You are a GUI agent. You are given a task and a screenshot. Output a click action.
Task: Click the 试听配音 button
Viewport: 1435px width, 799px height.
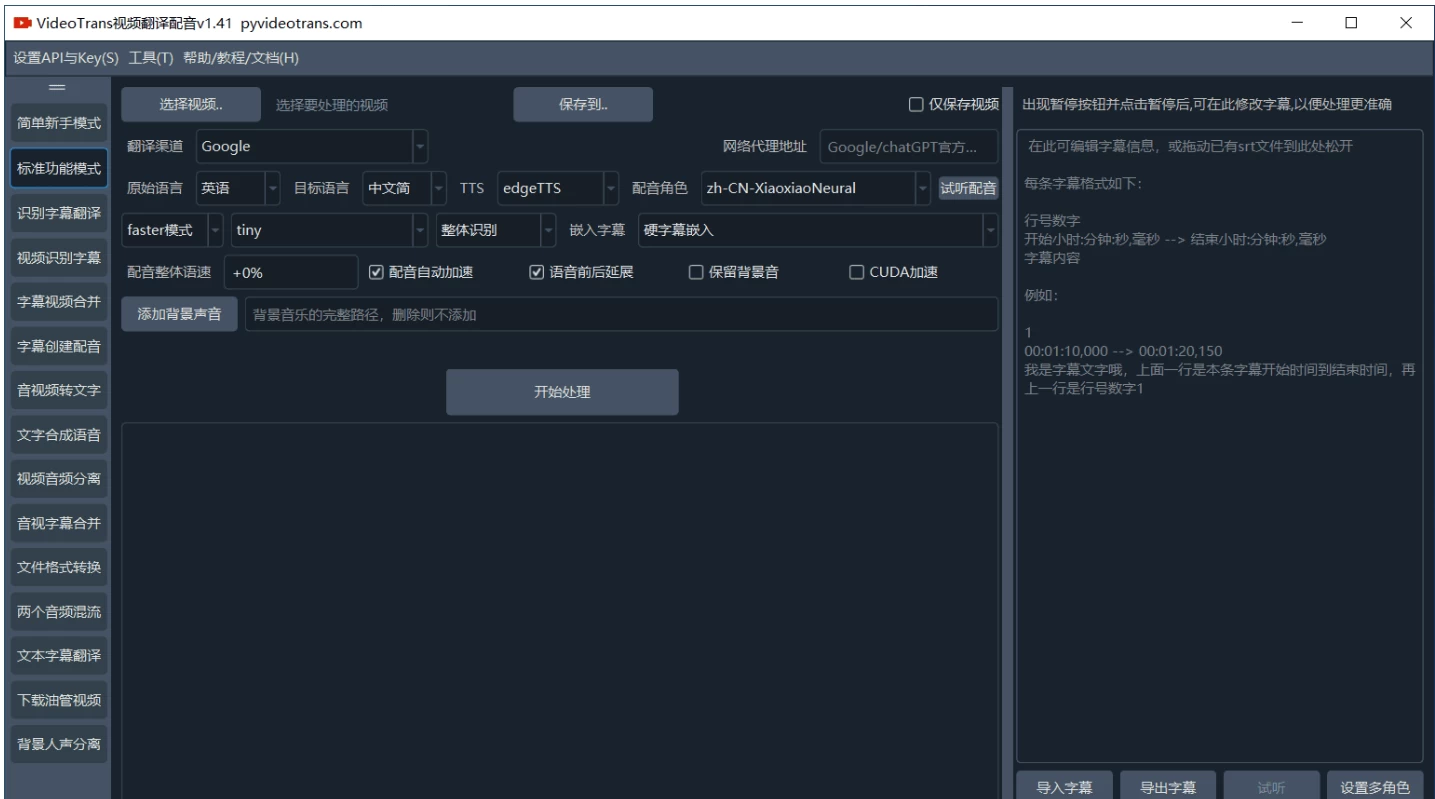(x=968, y=188)
